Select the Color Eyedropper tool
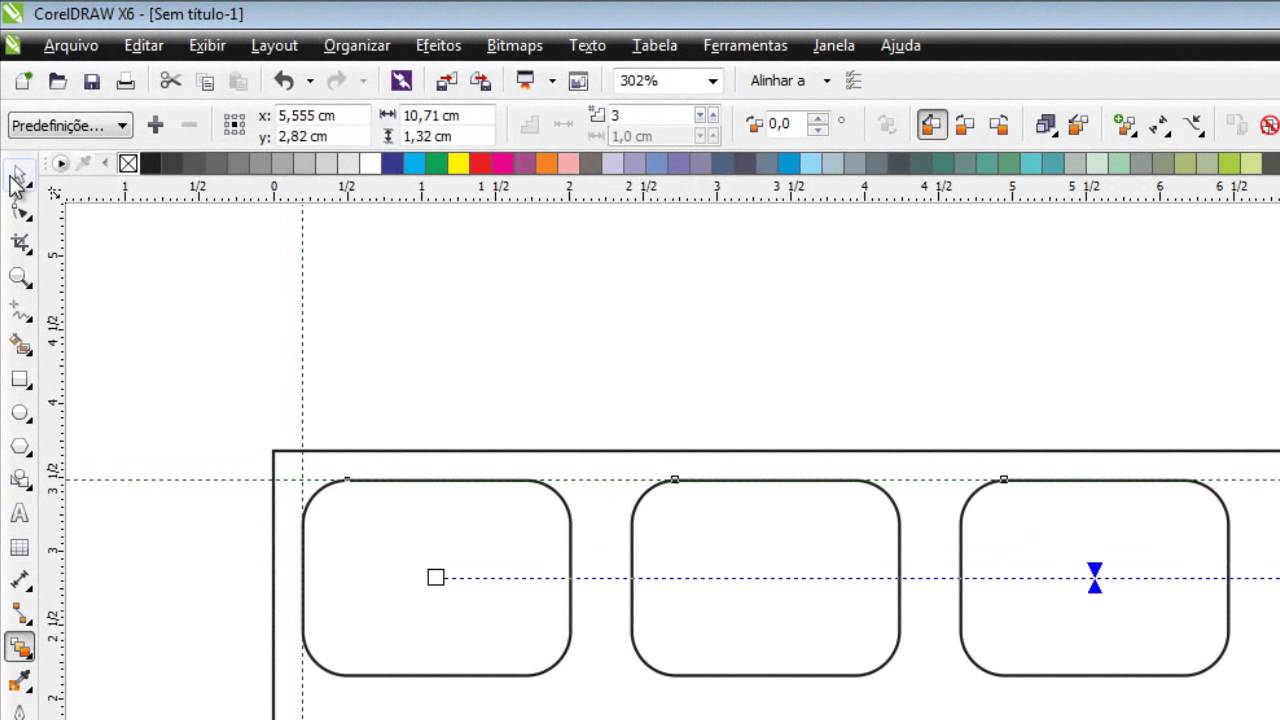The image size is (1280, 720). click(x=20, y=683)
